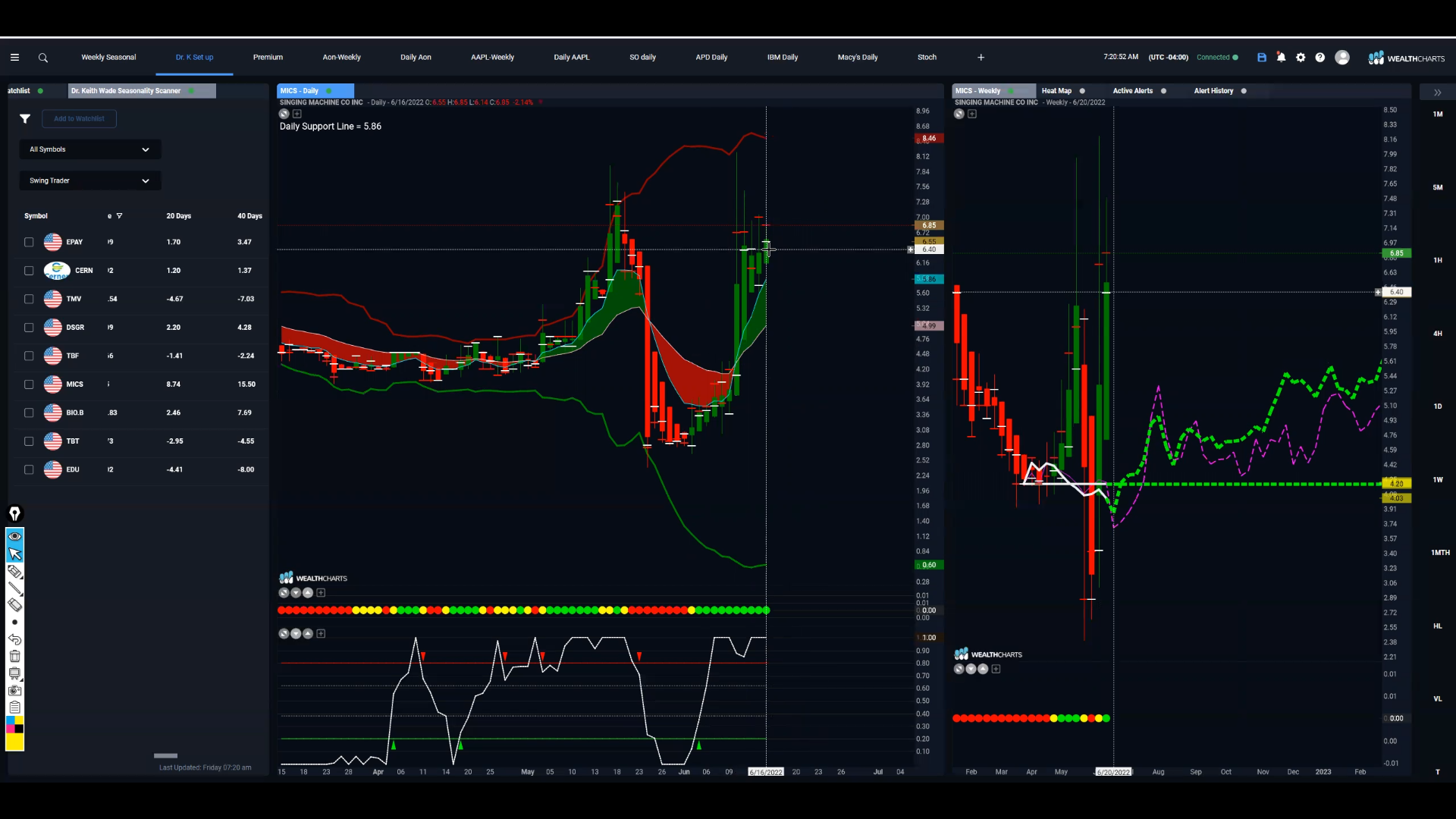Pick the cyan color swatch
The height and width of the screenshot is (819, 1456).
click(11, 720)
